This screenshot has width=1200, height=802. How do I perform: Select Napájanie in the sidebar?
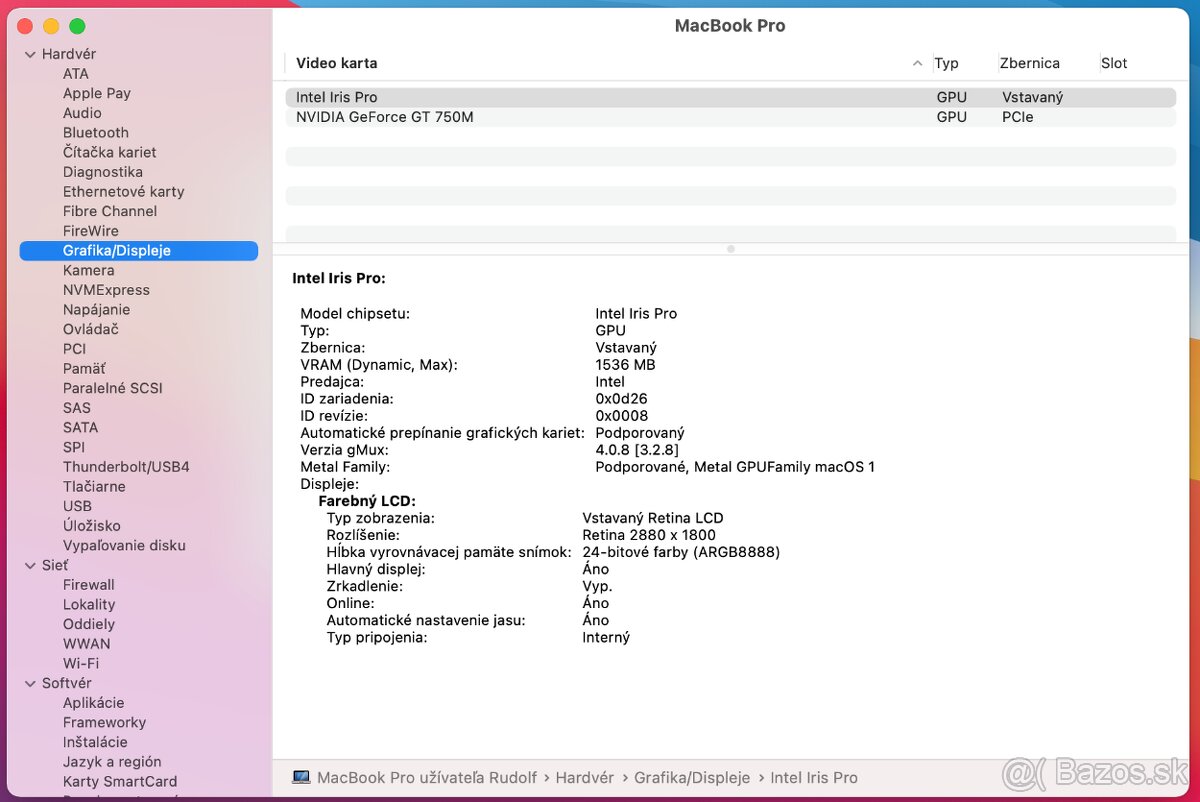96,309
